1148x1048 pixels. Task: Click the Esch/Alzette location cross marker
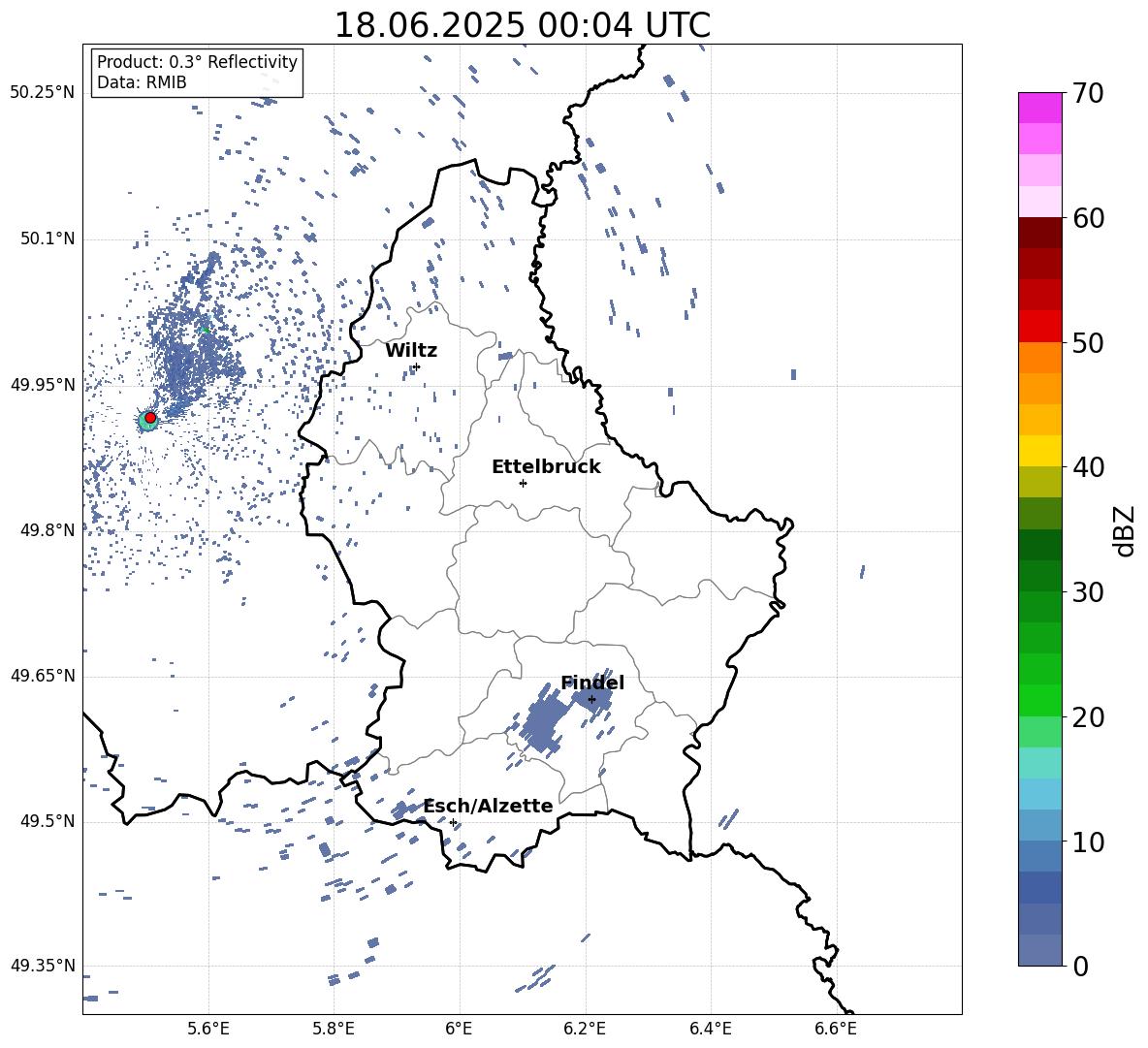[x=453, y=822]
